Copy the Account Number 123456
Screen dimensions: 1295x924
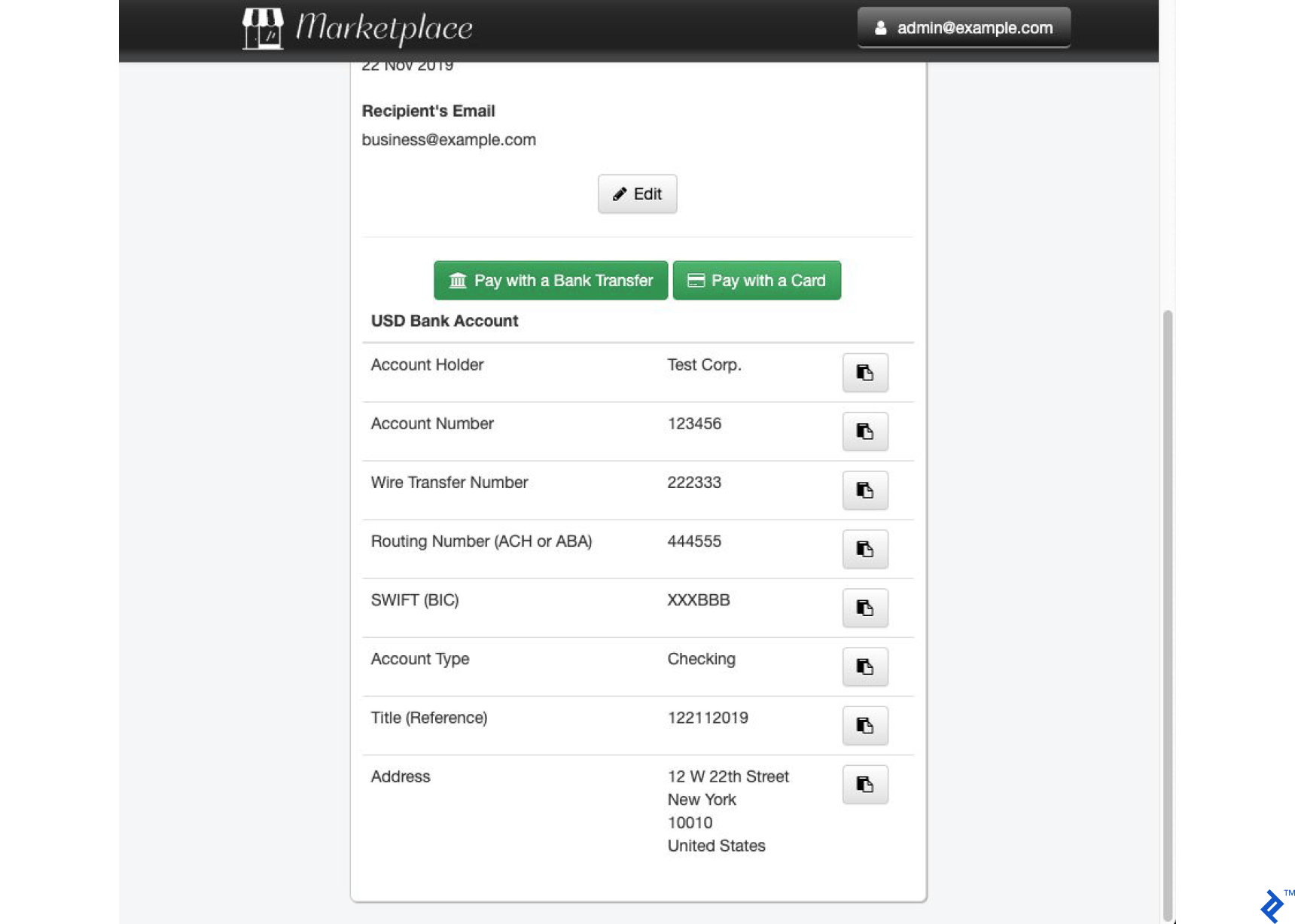864,431
